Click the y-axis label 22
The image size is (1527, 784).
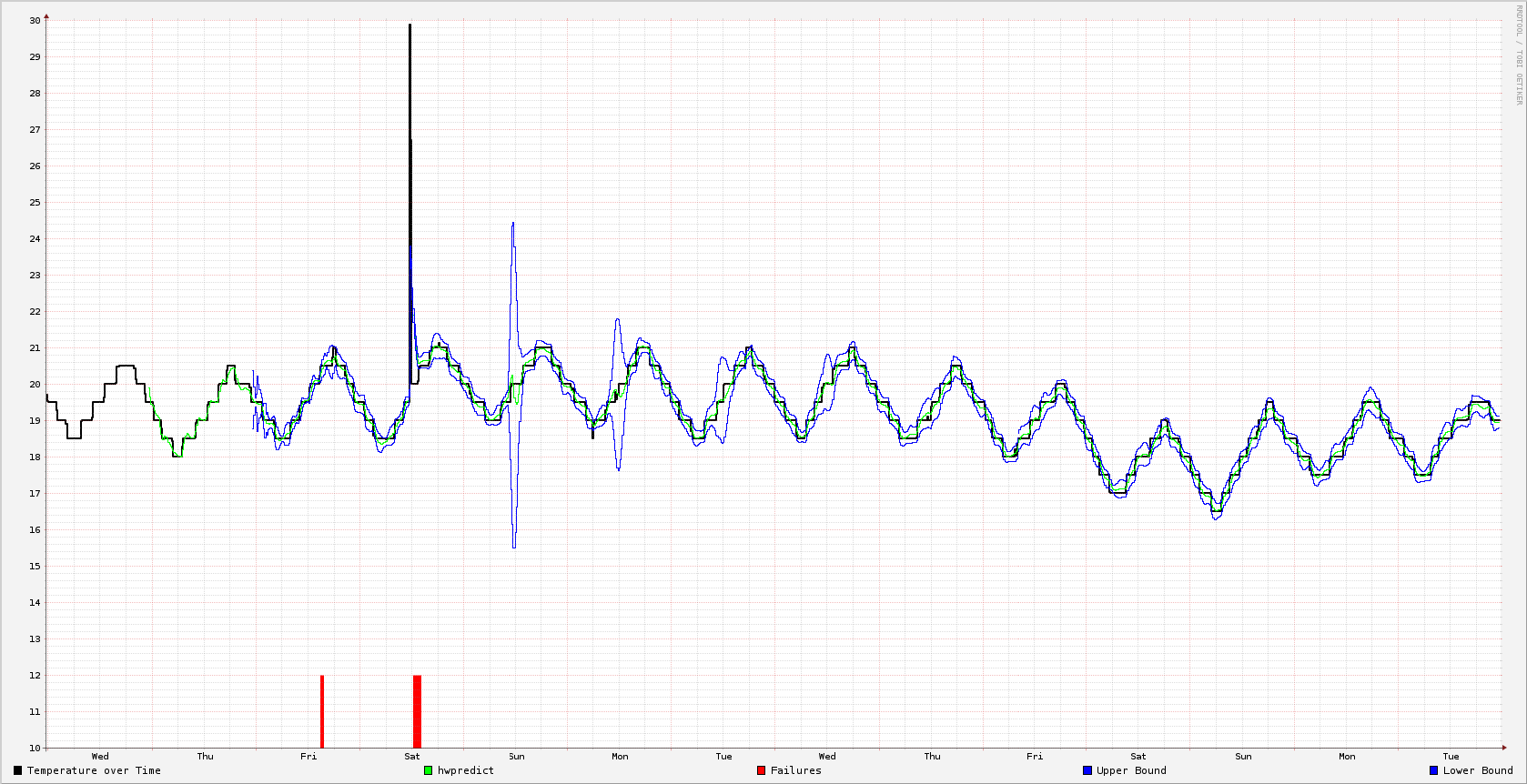(35, 311)
